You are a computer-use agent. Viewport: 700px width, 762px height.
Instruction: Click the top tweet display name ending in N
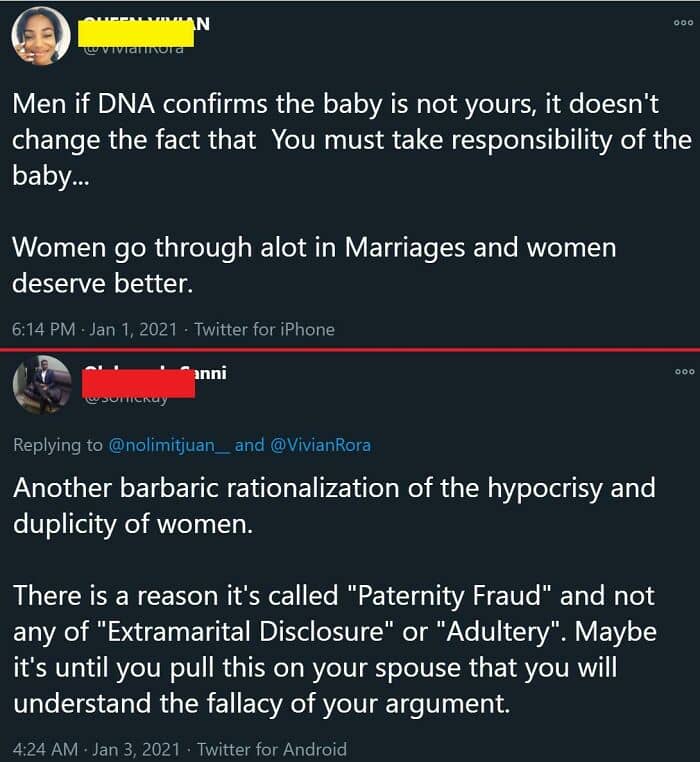coord(146,23)
